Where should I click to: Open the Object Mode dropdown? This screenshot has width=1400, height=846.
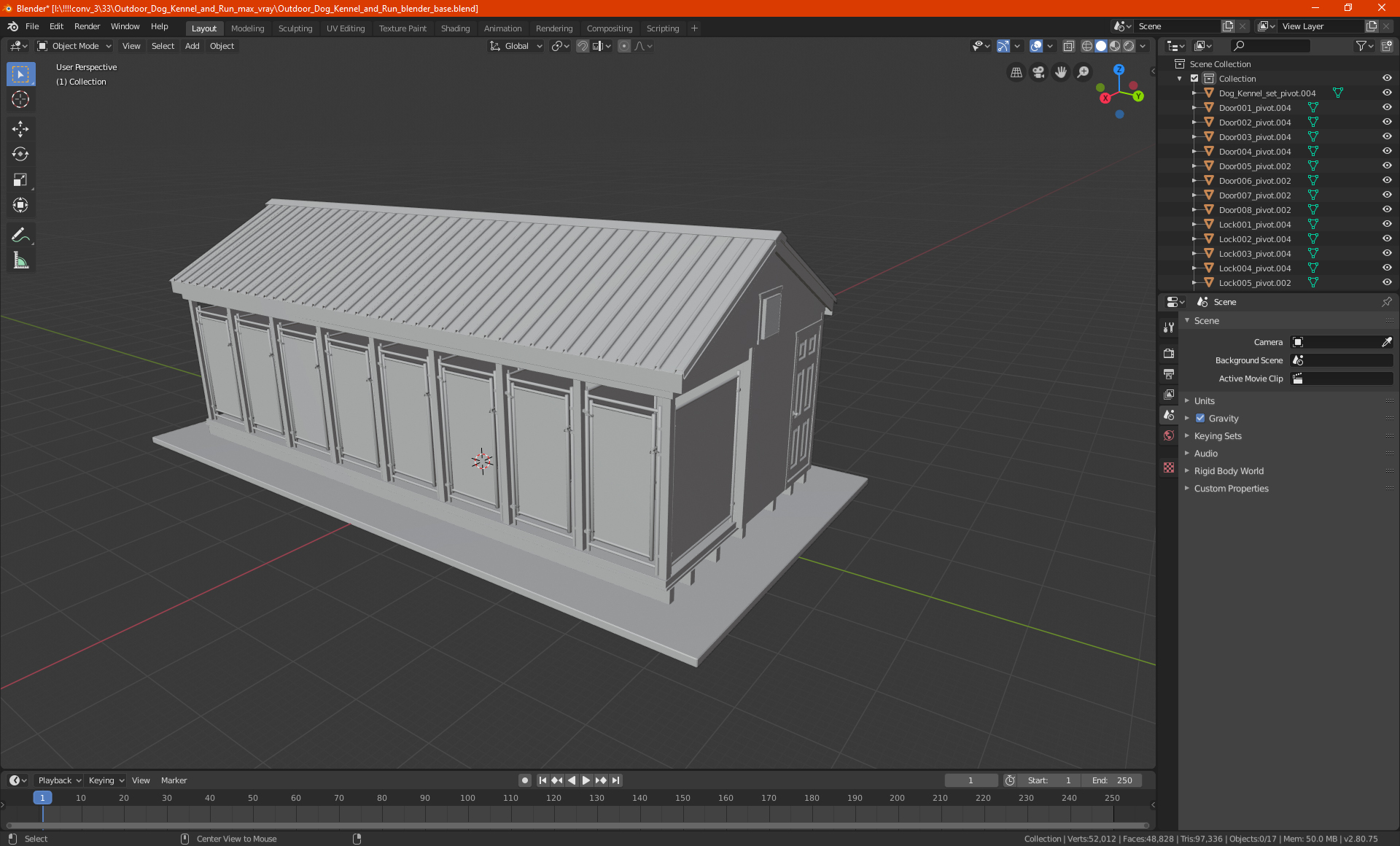pyautogui.click(x=74, y=46)
